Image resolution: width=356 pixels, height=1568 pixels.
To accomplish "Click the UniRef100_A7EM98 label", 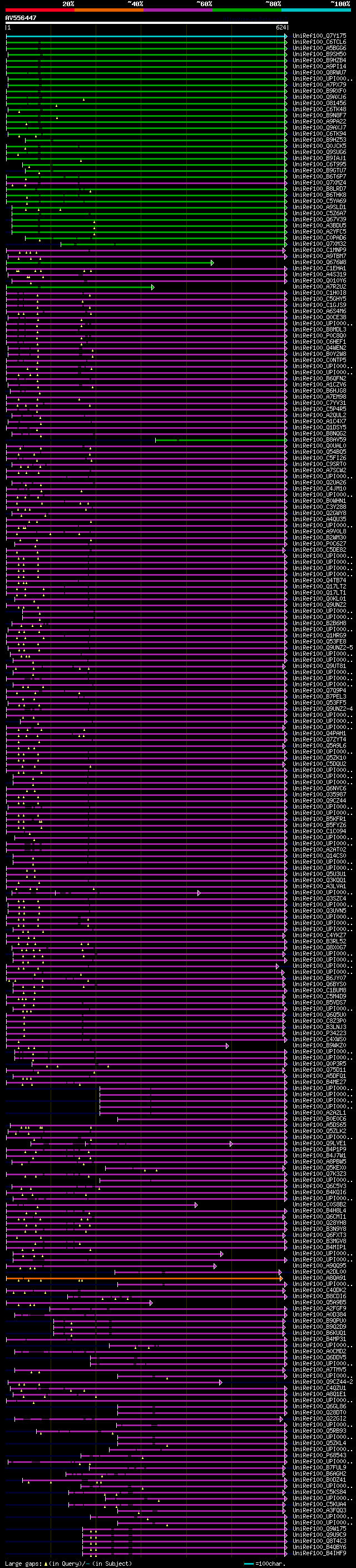I will coord(319,397).
